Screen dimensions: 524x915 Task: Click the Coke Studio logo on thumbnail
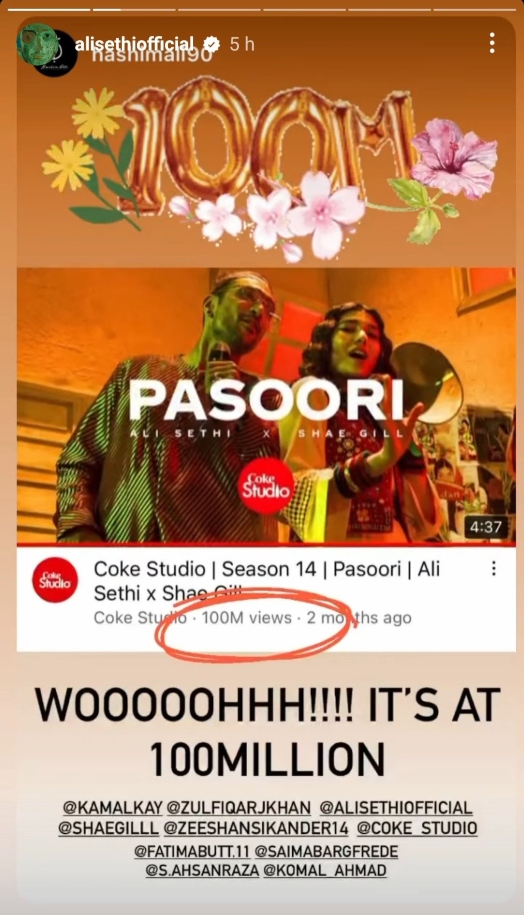coord(266,486)
